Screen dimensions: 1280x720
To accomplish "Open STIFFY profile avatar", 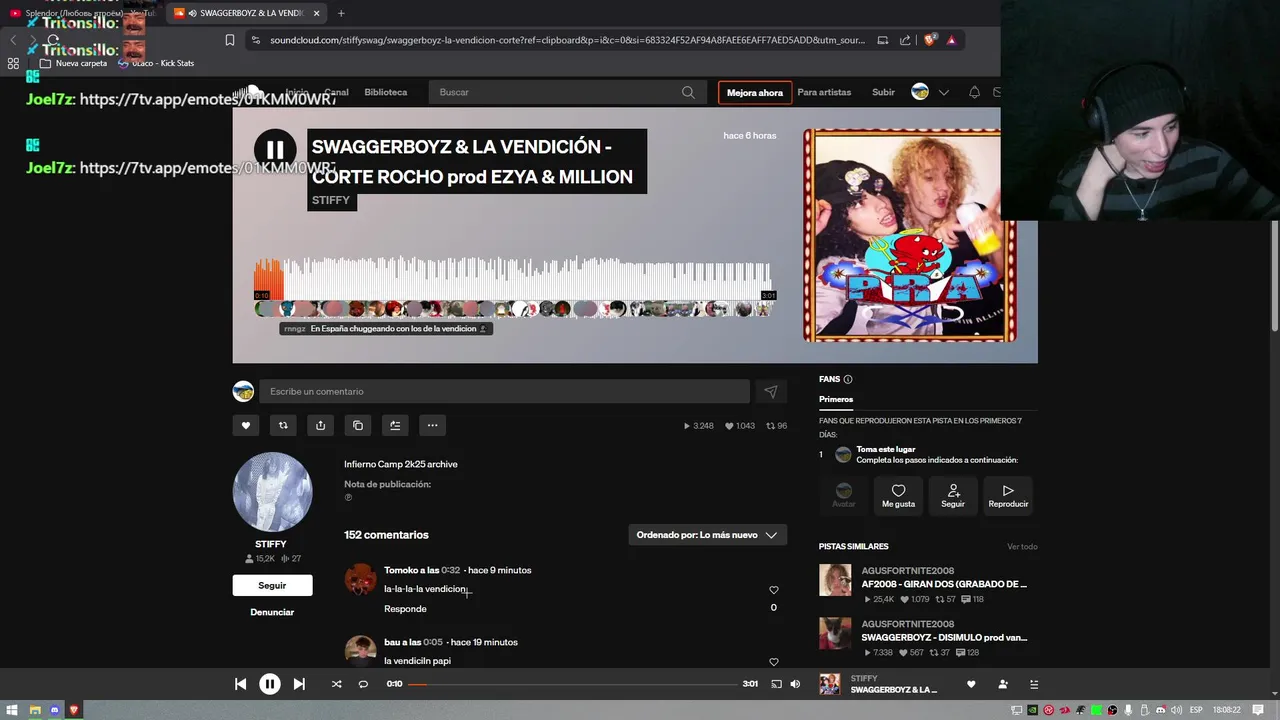I will pos(272,492).
